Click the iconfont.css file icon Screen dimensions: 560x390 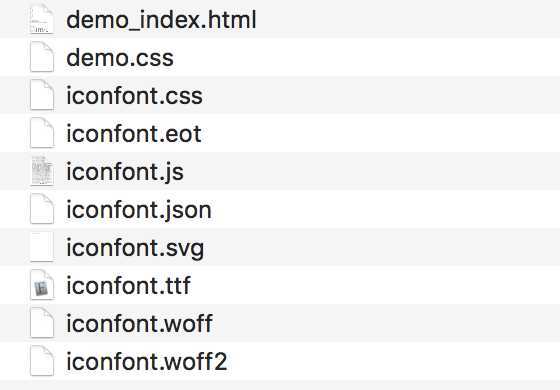tap(42, 95)
